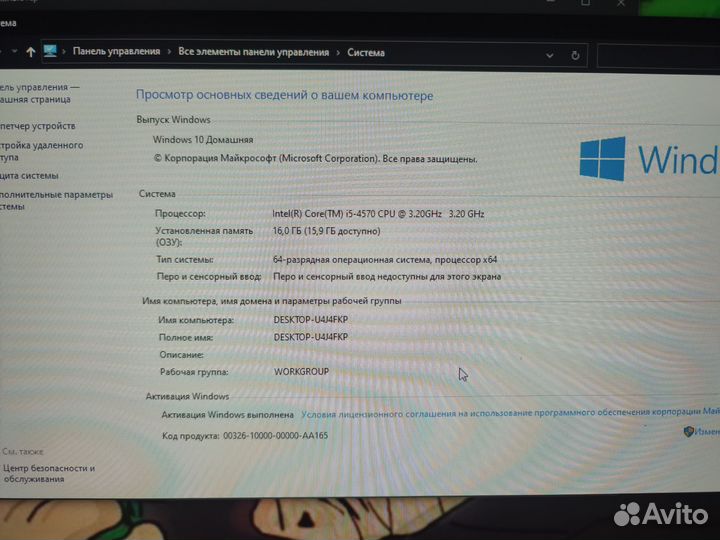Select product code 00326-10000-00000-AA165
This screenshot has height=540, width=720.
[276, 435]
